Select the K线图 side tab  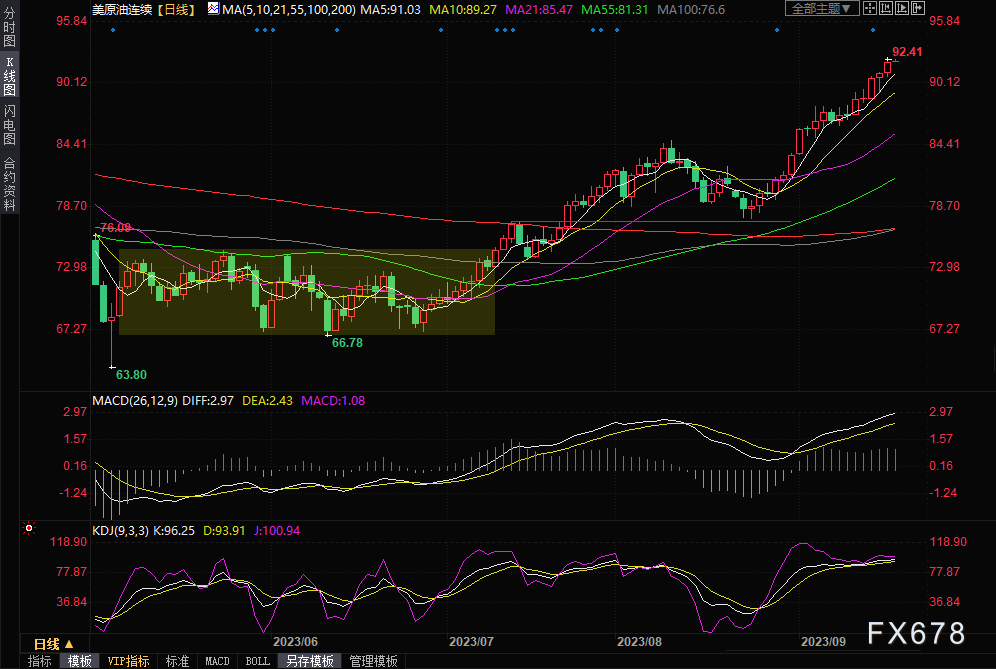9,75
